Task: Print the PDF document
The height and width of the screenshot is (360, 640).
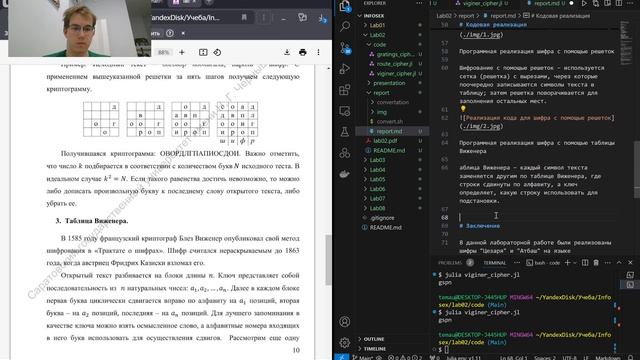Action: pos(302,52)
